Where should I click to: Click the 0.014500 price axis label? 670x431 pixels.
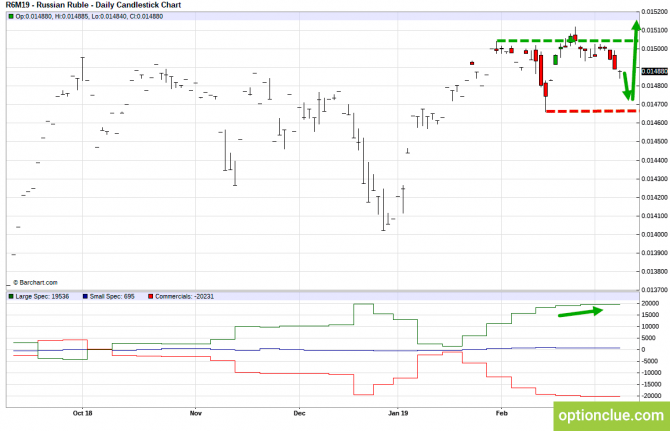click(x=655, y=141)
